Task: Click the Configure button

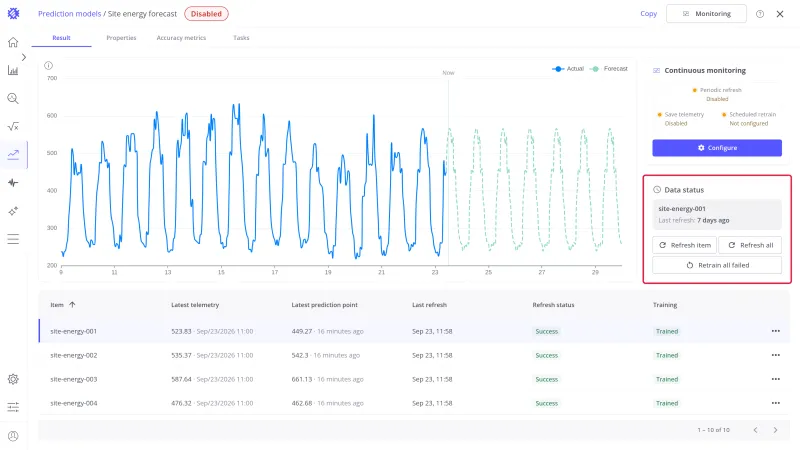Action: 717,148
